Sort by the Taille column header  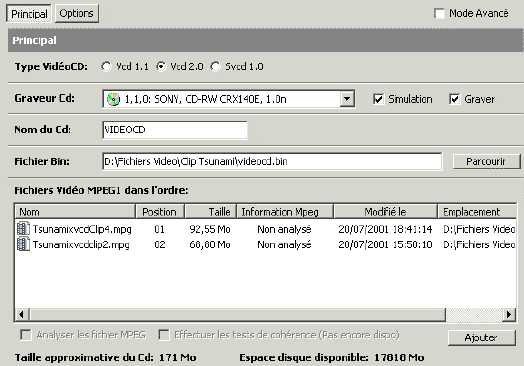(211, 212)
